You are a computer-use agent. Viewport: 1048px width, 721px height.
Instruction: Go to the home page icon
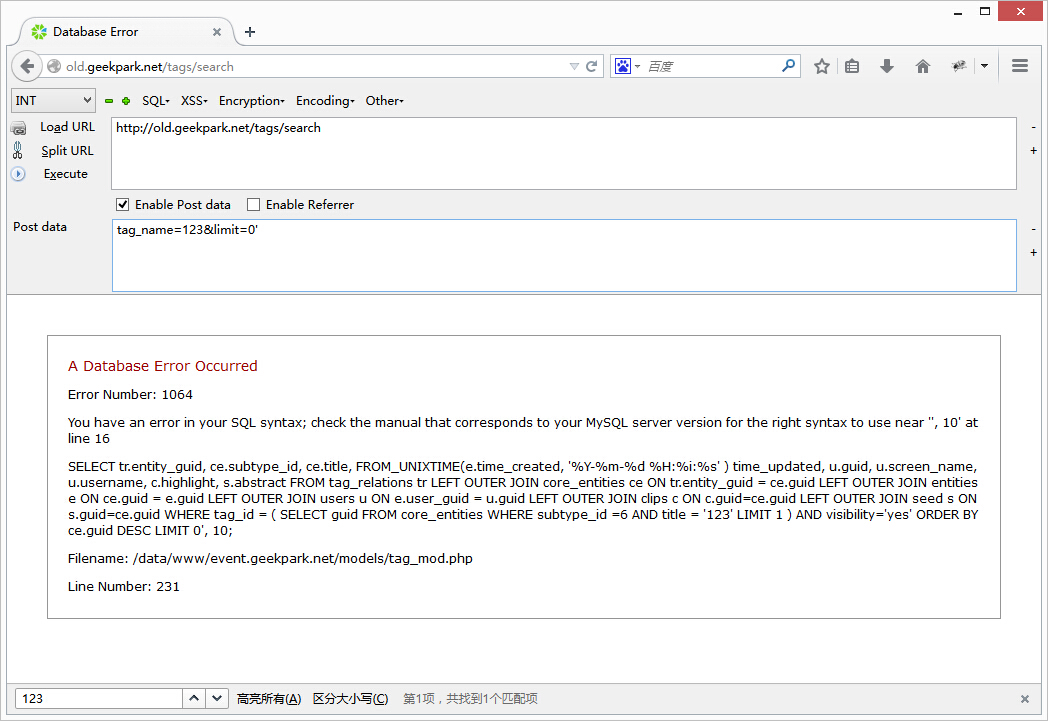(922, 66)
